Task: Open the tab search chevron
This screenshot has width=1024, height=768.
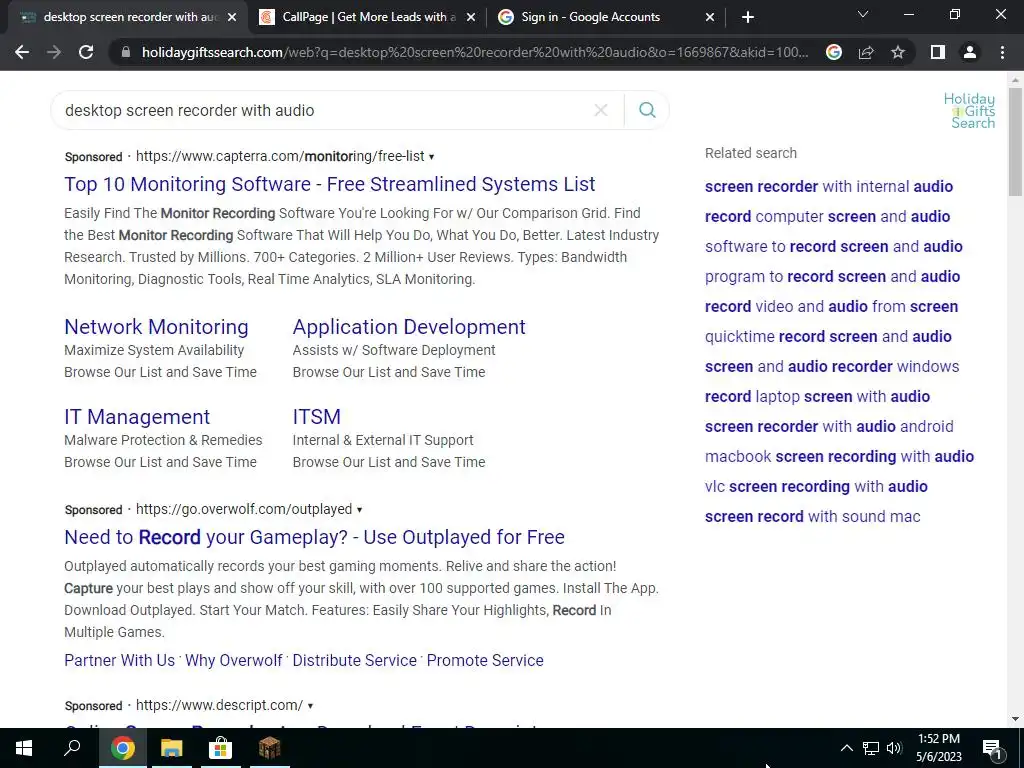Action: 863,14
